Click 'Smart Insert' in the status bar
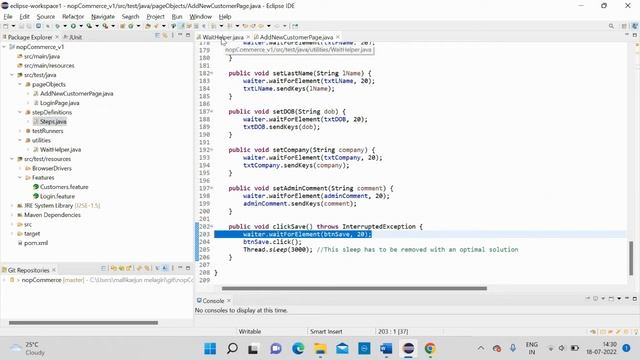The width and height of the screenshot is (640, 360). (326, 332)
